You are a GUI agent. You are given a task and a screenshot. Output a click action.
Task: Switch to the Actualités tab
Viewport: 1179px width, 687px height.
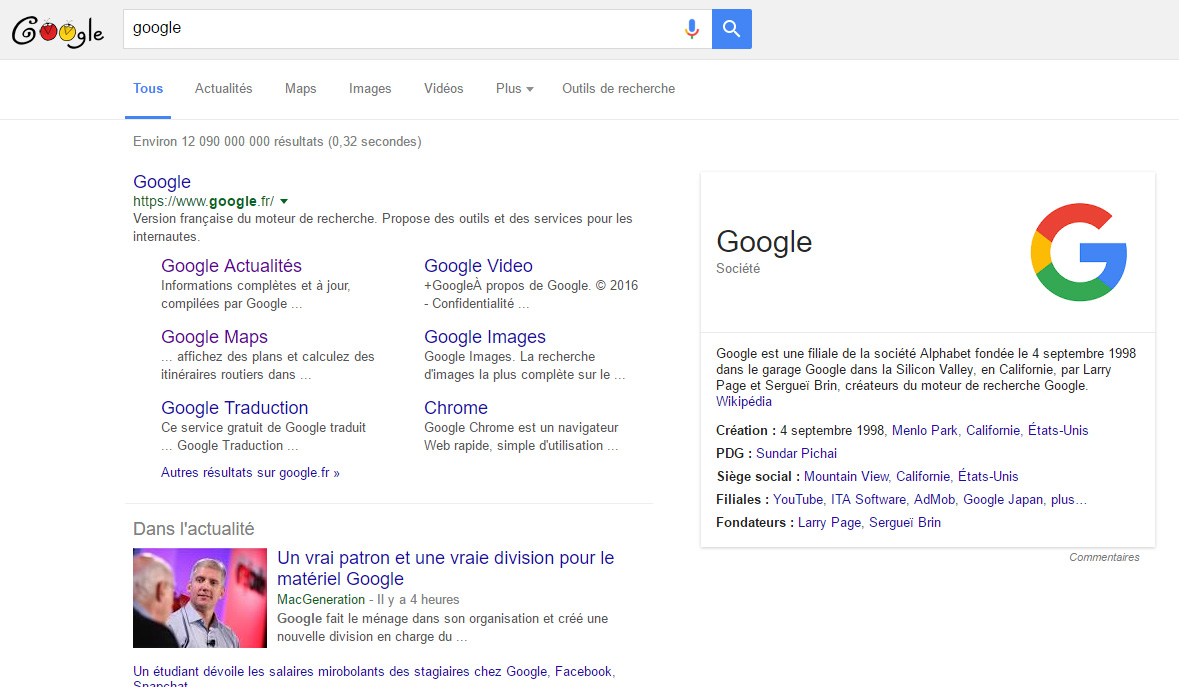coord(223,89)
